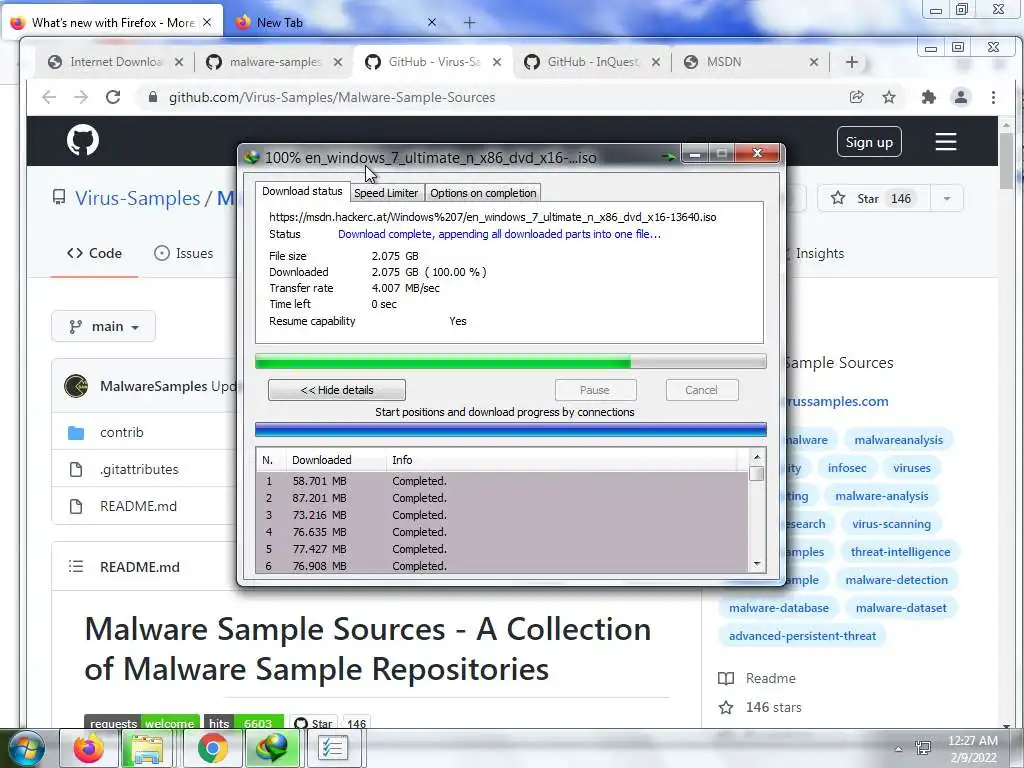Click the Pause button in IDM
The width and height of the screenshot is (1024, 768).
(x=595, y=390)
